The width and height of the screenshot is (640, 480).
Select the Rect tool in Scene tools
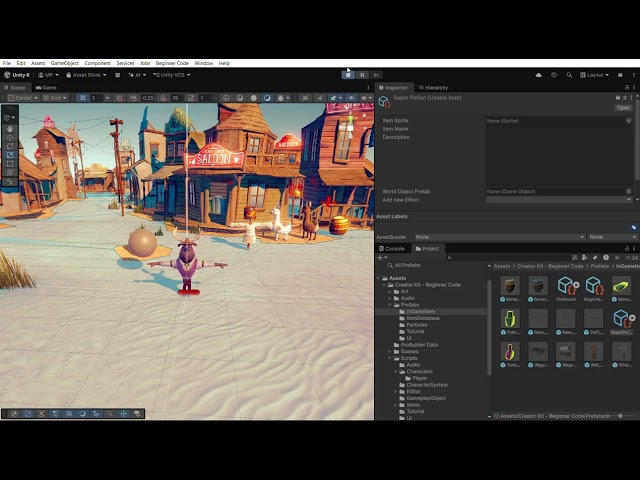coord(10,164)
